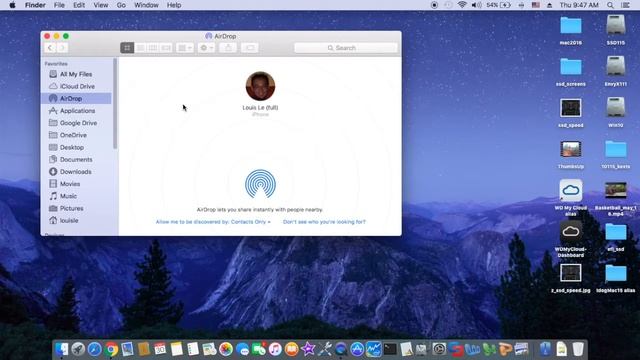Open Launchpad from the Dock
The width and height of the screenshot is (640, 360).
(x=78, y=349)
